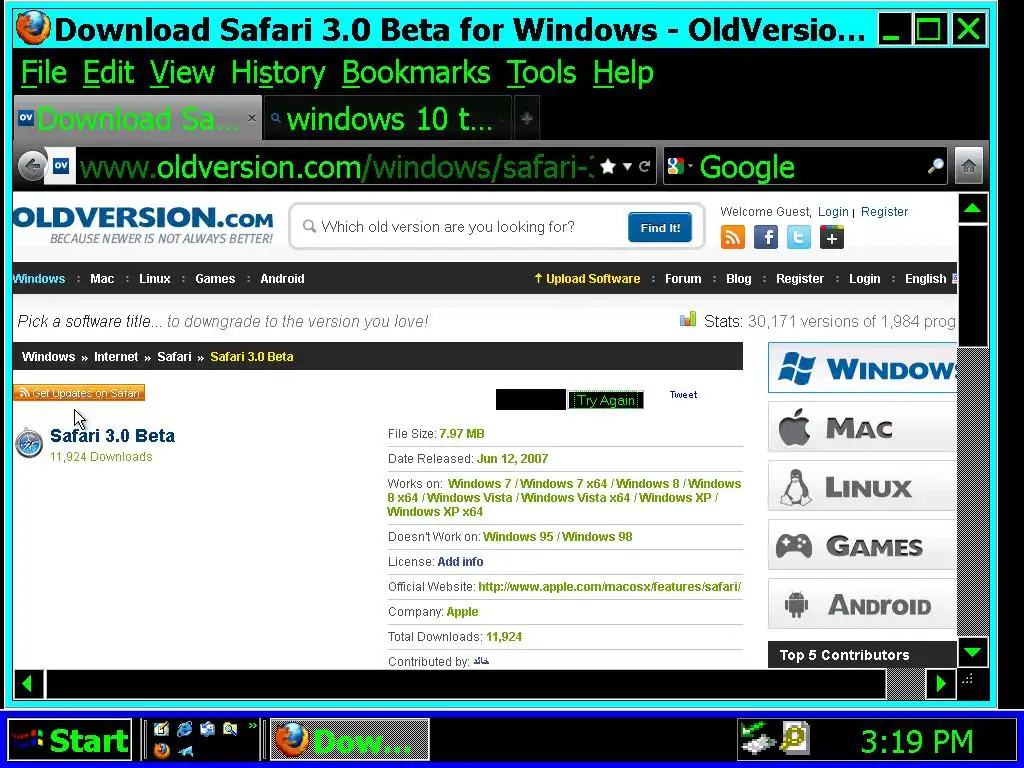1024x768 pixels.
Task: Open the View menu
Action: click(x=182, y=72)
